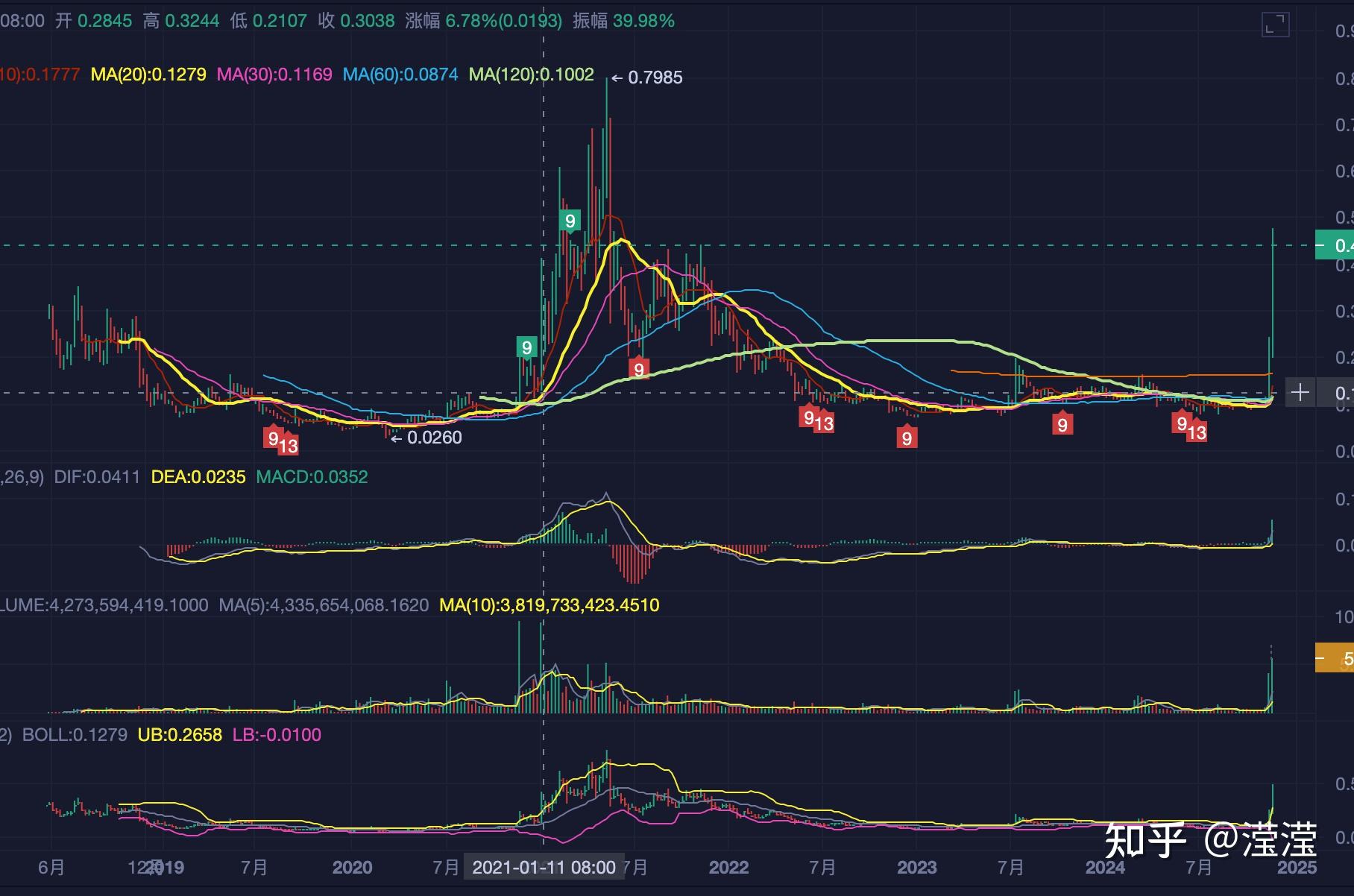Click the UB:0.2658 upper band label
1354x896 pixels.
[180, 734]
